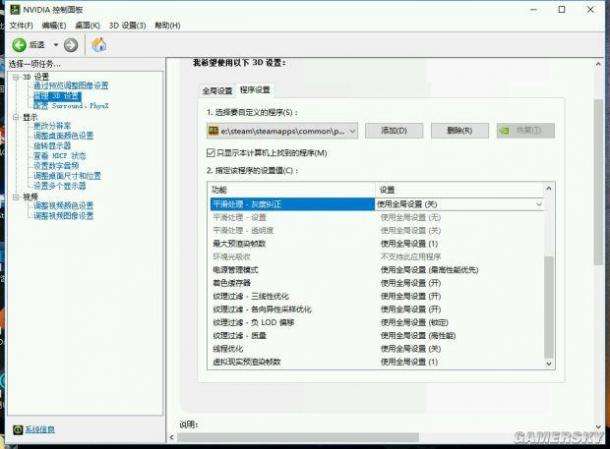Screen dimensions: 610x449
Task: Select 更改分辨率 in the task tree
Action: 52,126
